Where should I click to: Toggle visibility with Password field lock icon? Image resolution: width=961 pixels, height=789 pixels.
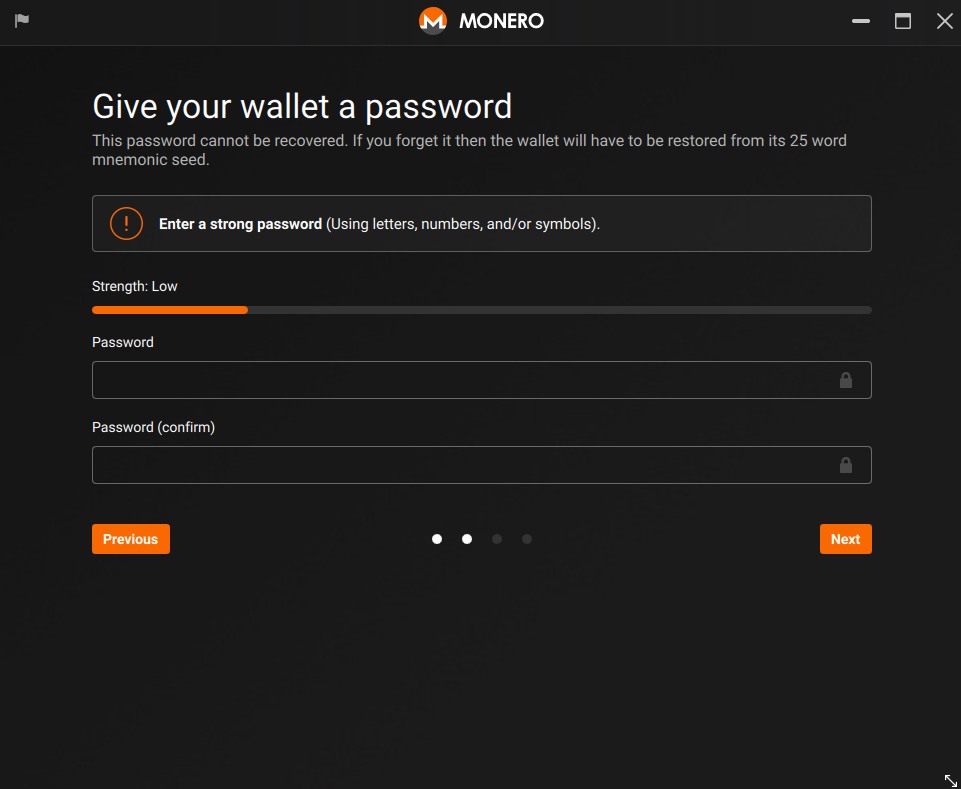[x=846, y=380]
